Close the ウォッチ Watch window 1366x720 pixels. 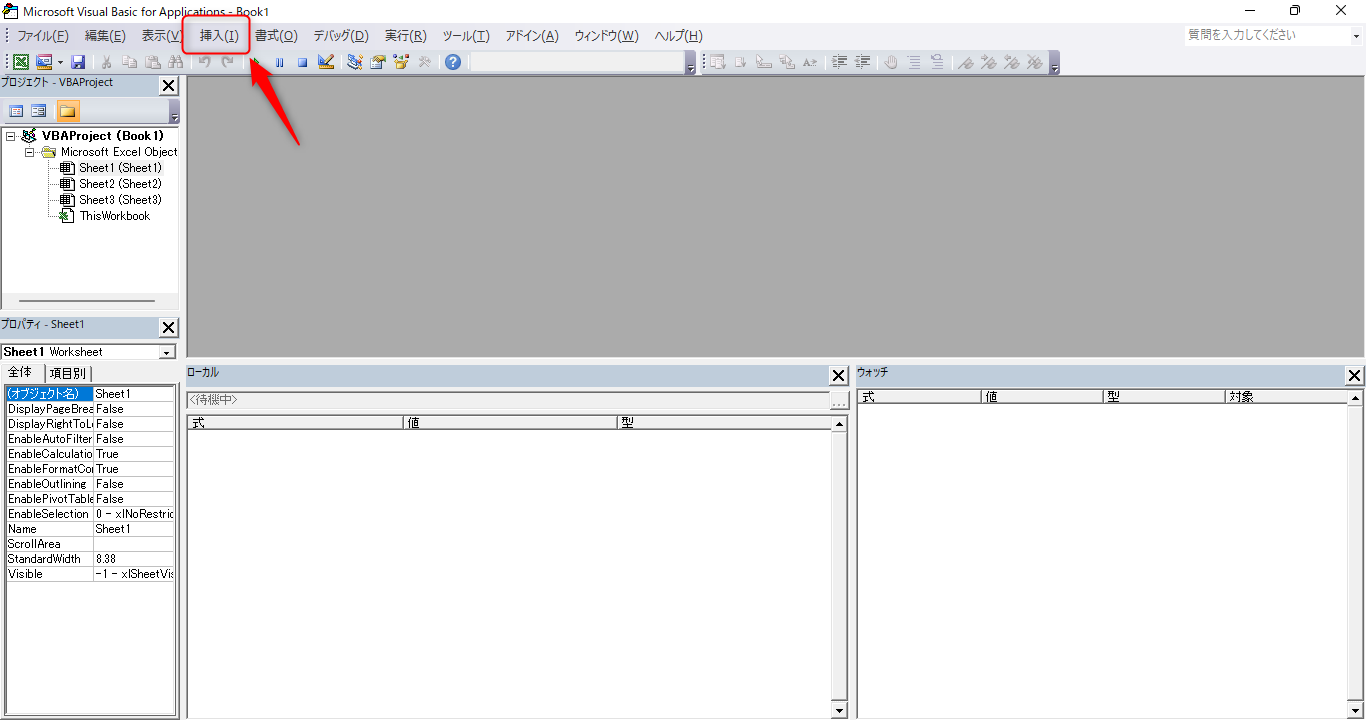click(x=1354, y=376)
